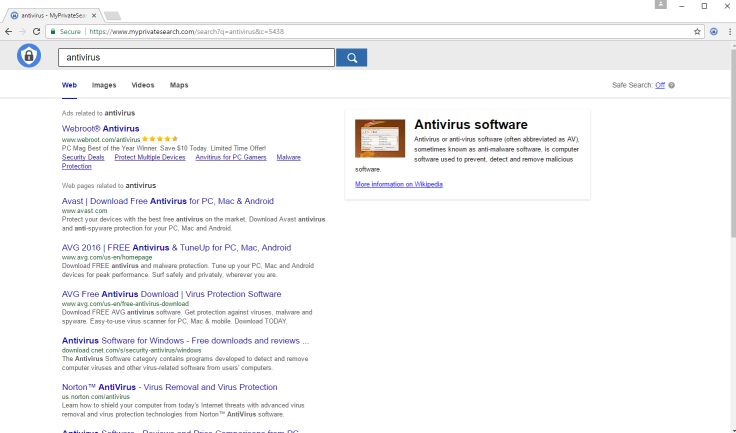Click the tab favicon for MyPrivateSearch
The height and width of the screenshot is (433, 736).
click(14, 15)
